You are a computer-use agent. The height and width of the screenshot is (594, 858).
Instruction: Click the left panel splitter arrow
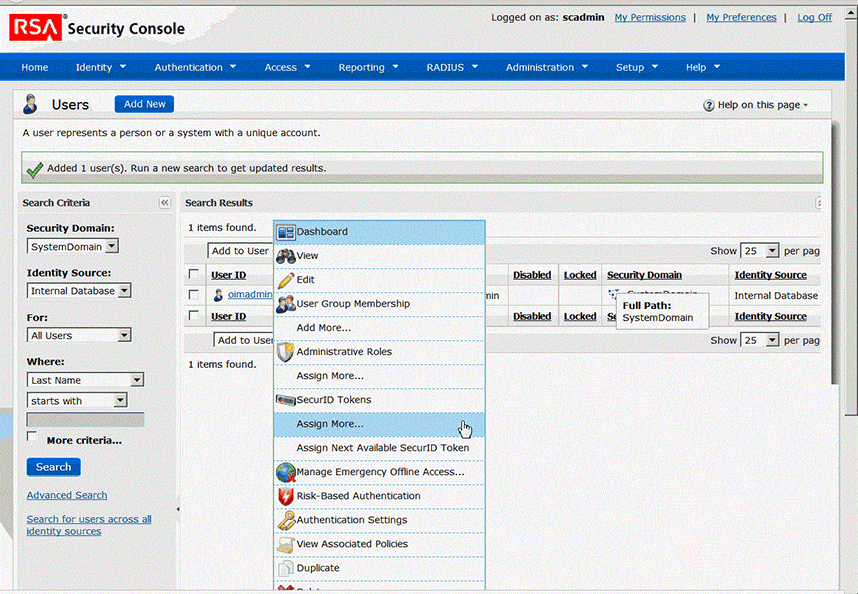[178, 509]
